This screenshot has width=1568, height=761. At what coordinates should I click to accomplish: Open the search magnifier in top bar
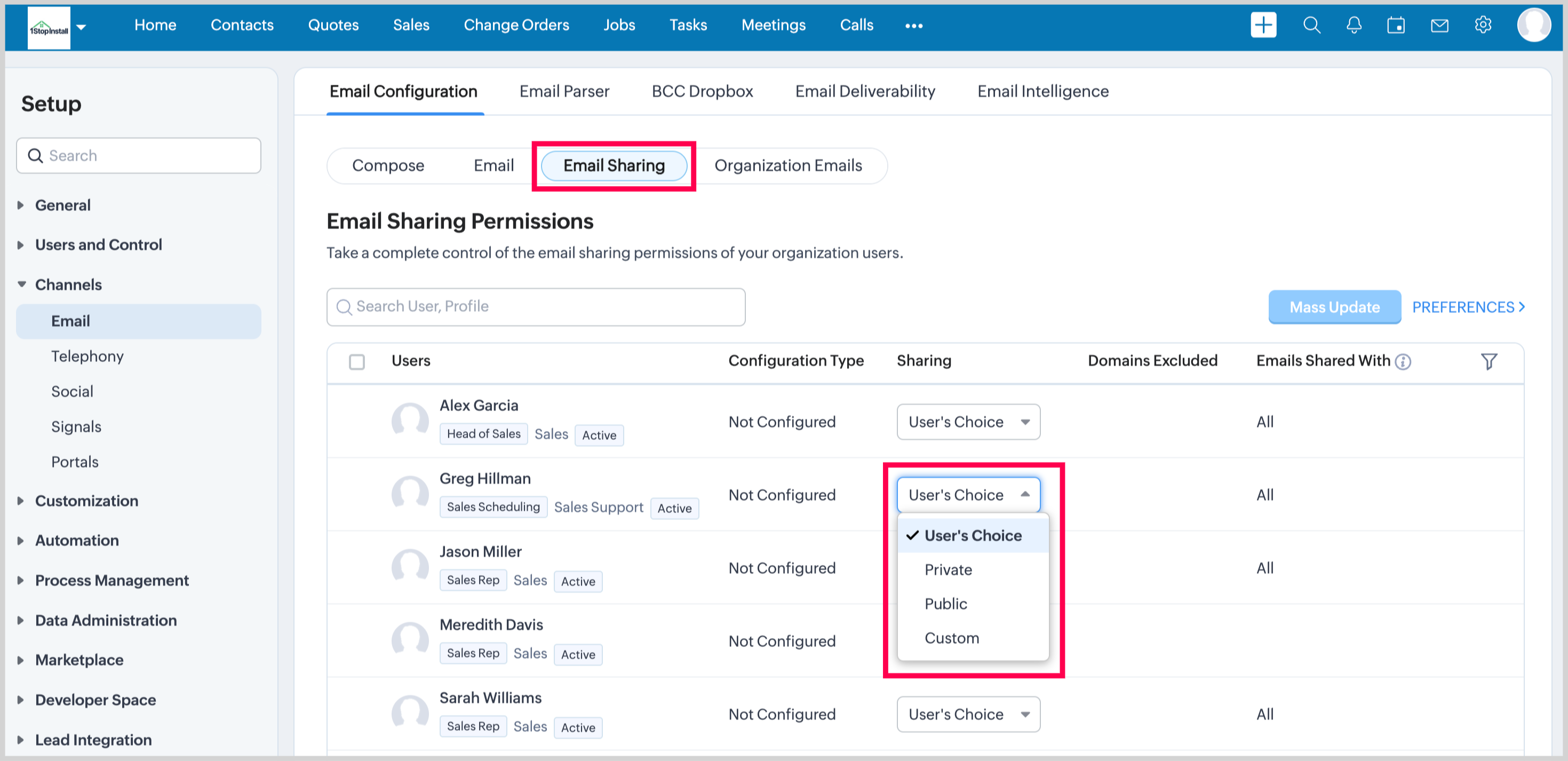pyautogui.click(x=1311, y=26)
